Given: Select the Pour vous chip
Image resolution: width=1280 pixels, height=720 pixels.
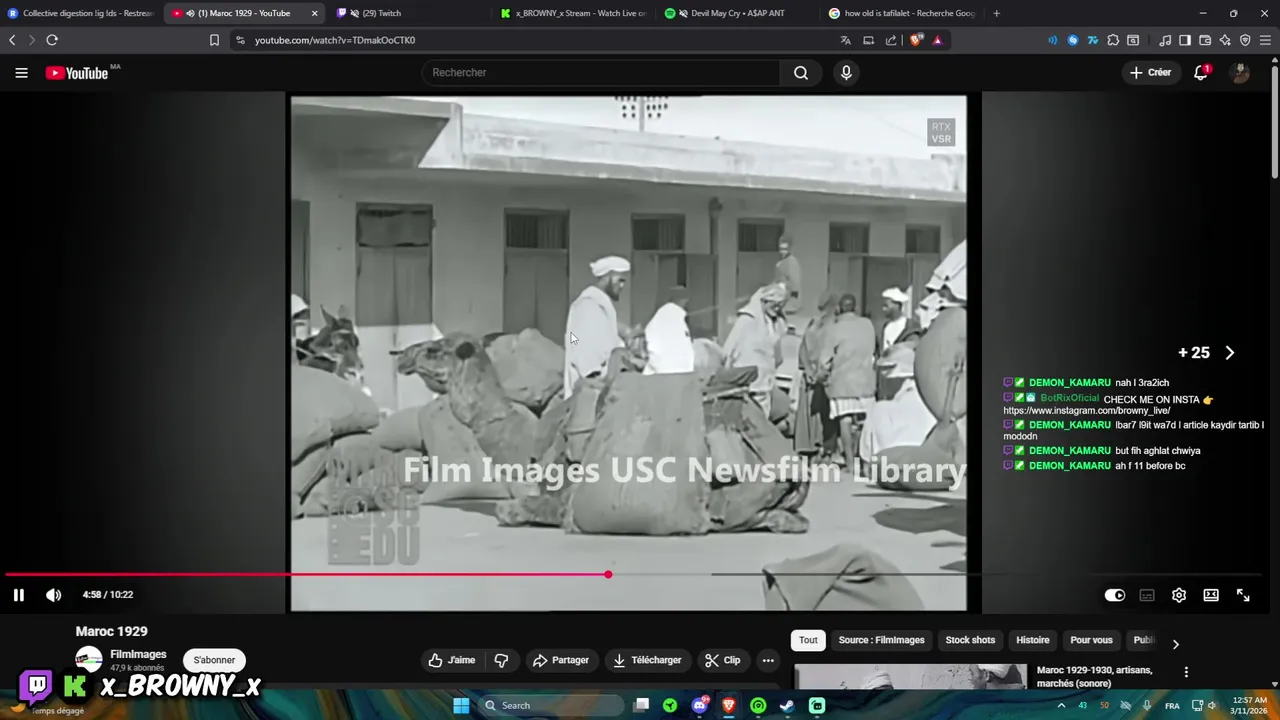Looking at the screenshot, I should click(1091, 640).
